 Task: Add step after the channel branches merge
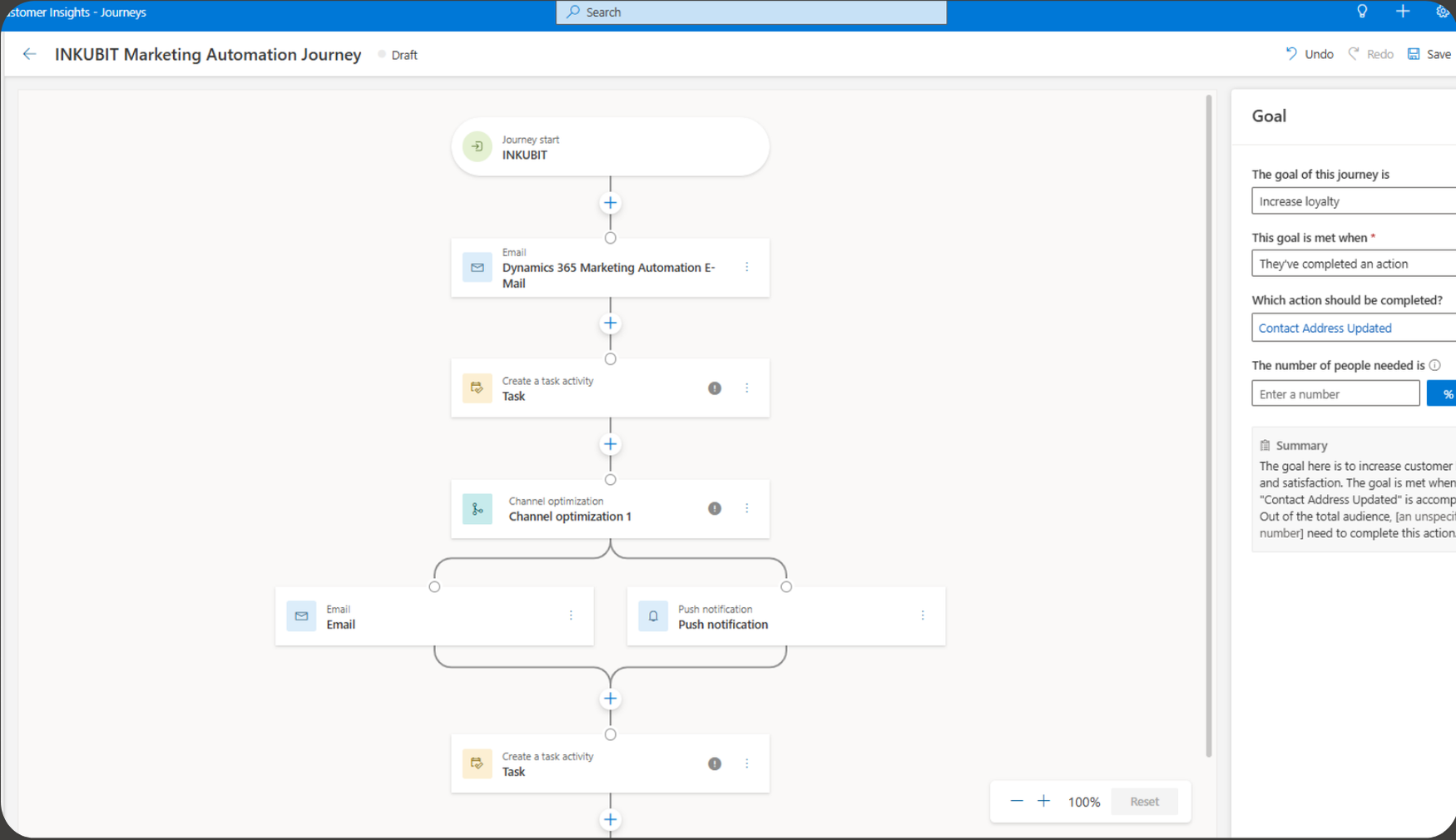coord(611,699)
